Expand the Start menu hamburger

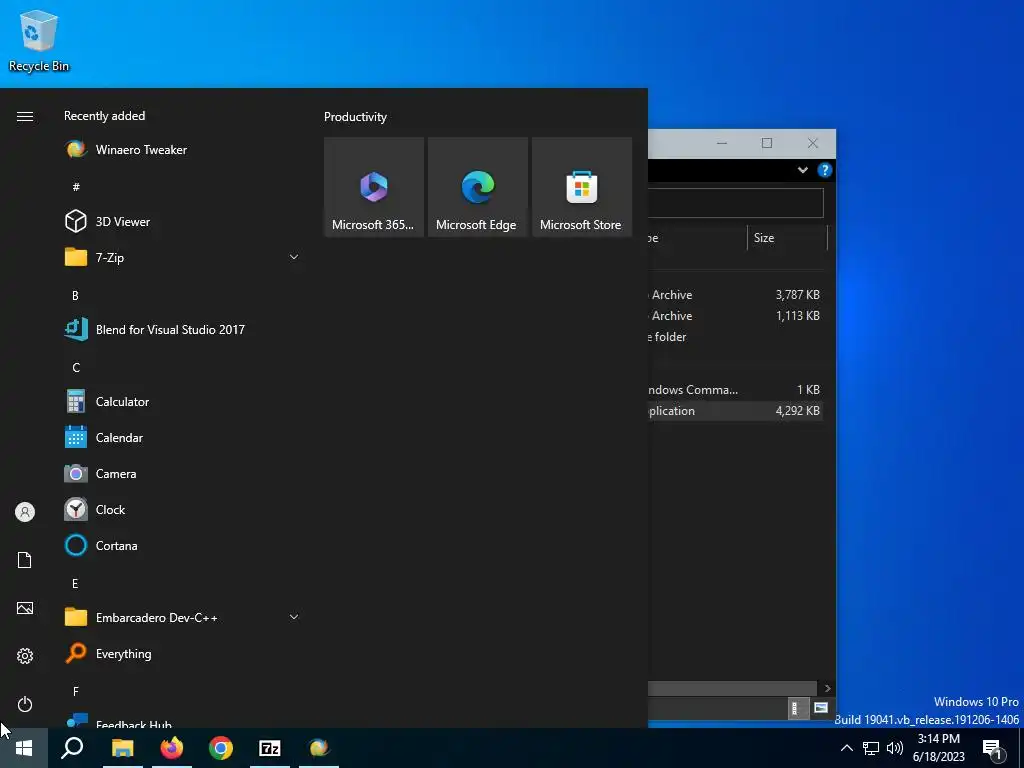click(25, 116)
